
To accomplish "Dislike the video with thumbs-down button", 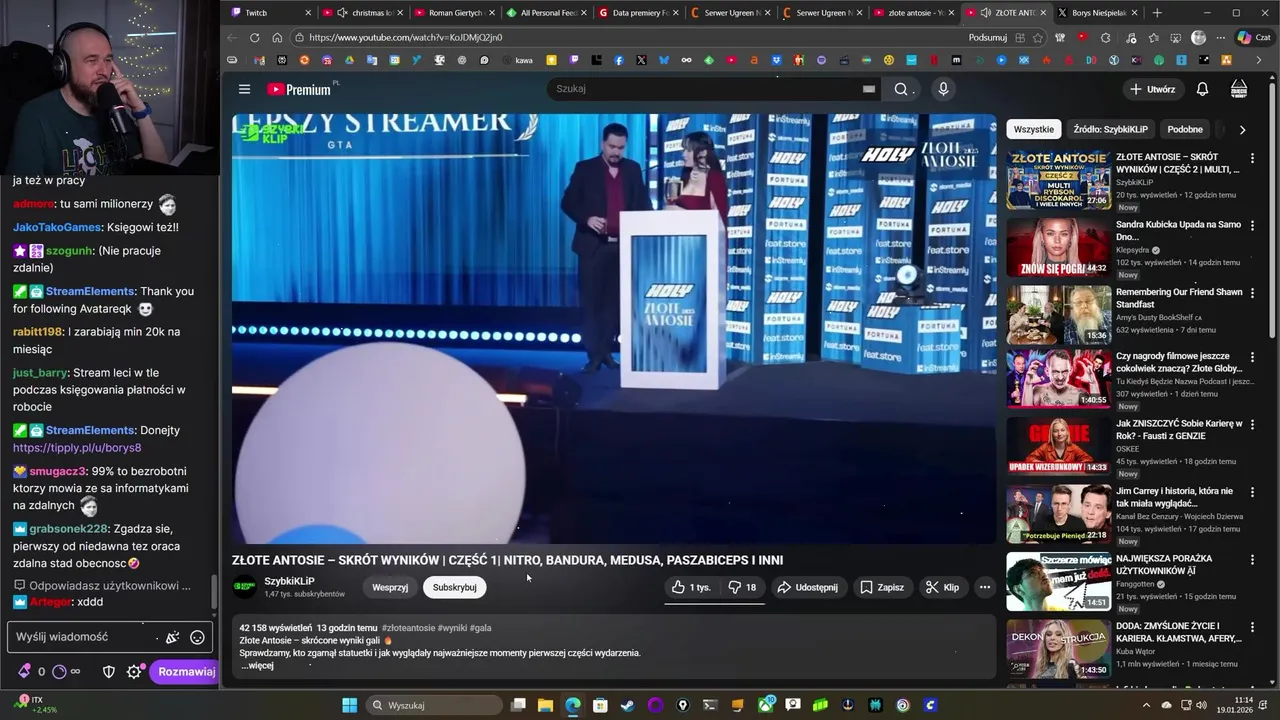I will pos(742,587).
